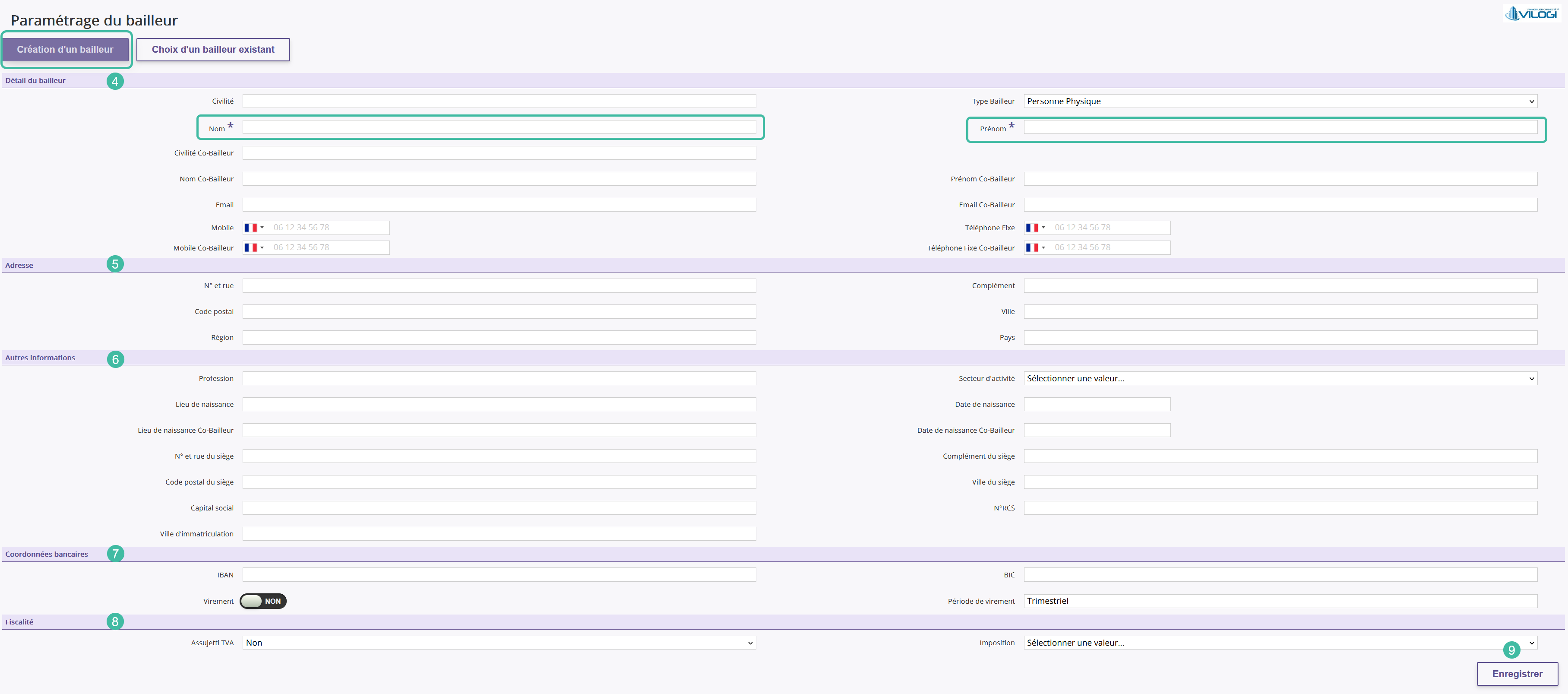Switch to Choix d'un bailleur existant
Image resolution: width=1568 pixels, height=694 pixels.
(x=213, y=49)
